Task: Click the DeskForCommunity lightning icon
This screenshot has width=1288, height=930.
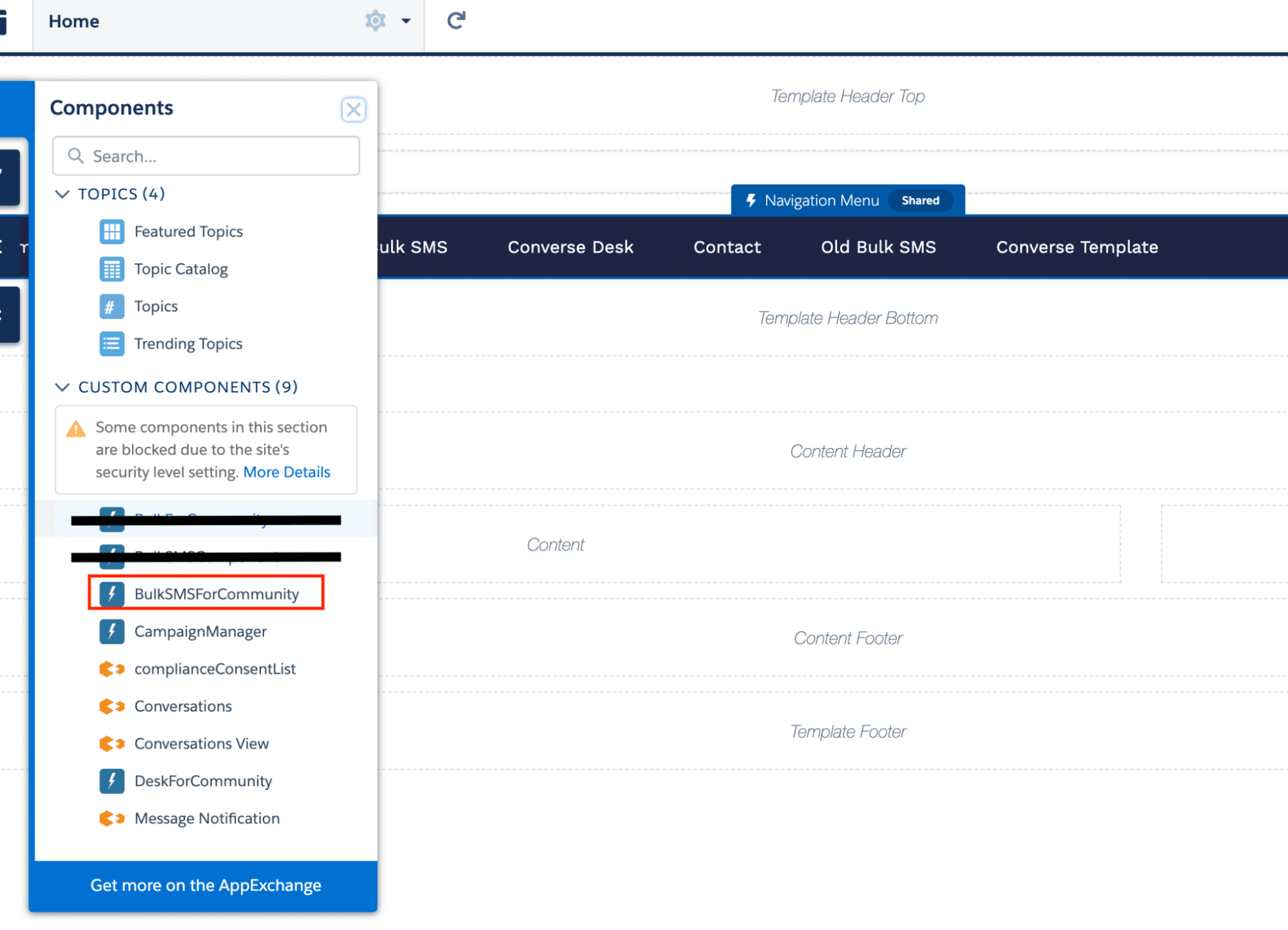Action: [112, 780]
